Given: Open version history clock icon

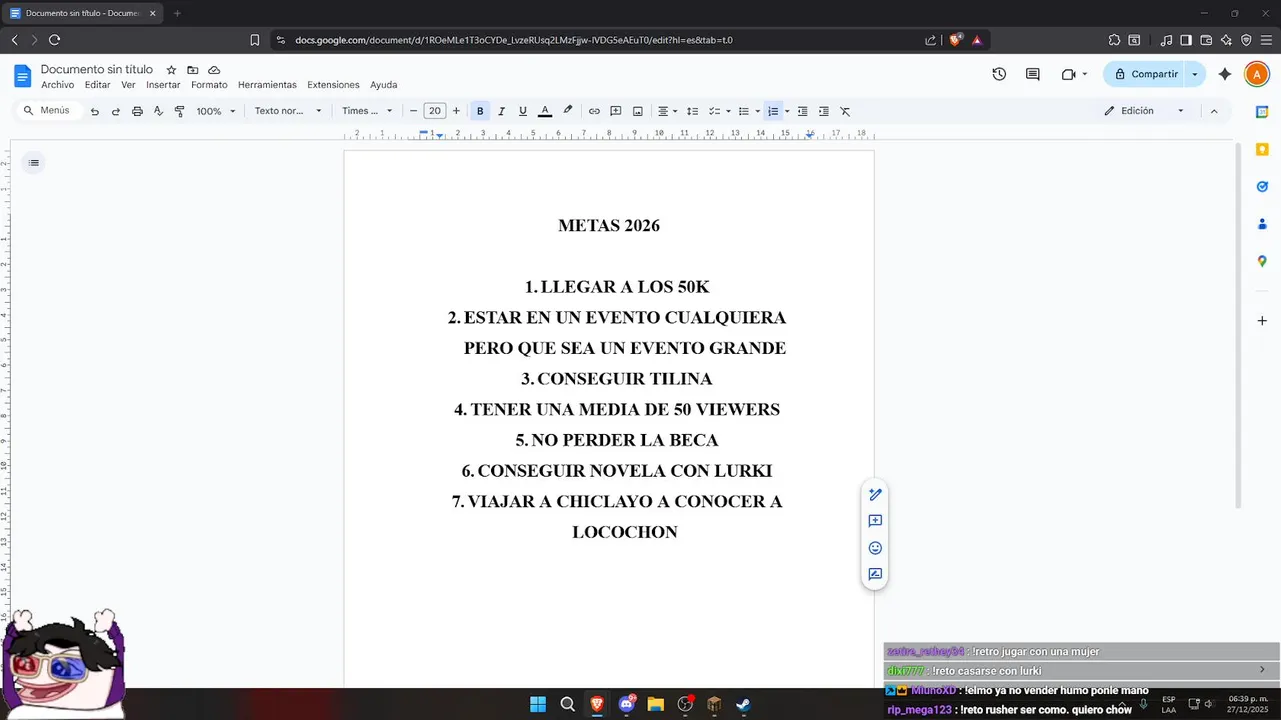Looking at the screenshot, I should point(999,74).
